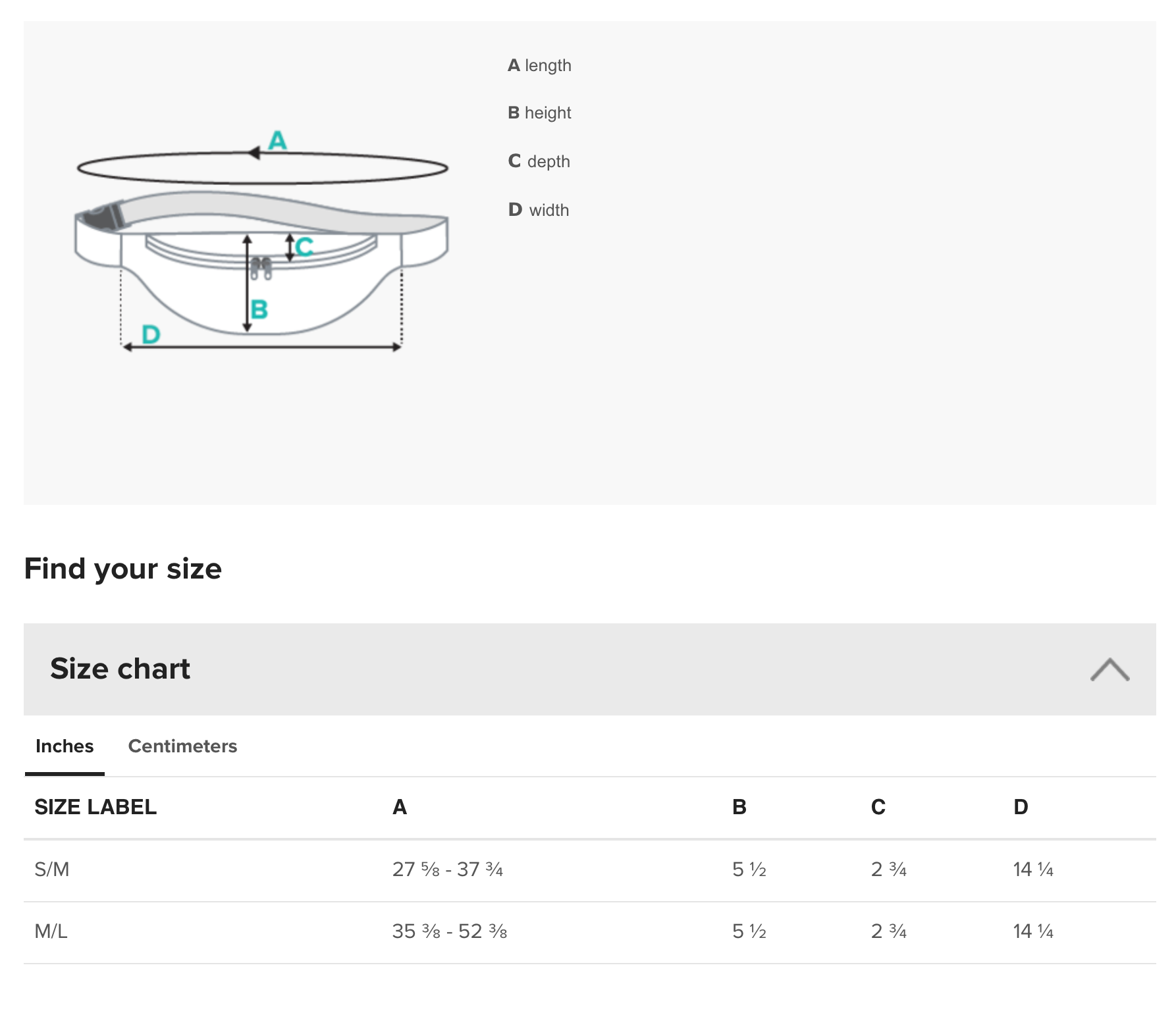1176x1011 pixels.
Task: Click the SIZE LABEL column header
Action: point(95,807)
